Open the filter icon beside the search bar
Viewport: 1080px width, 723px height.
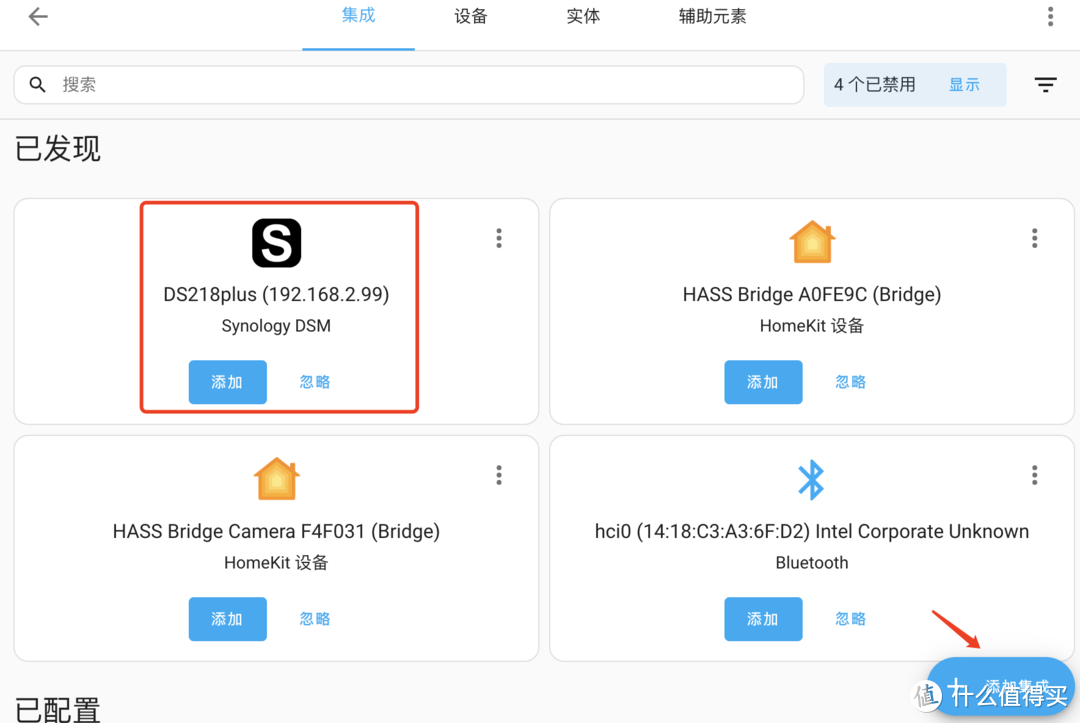[x=1045, y=85]
